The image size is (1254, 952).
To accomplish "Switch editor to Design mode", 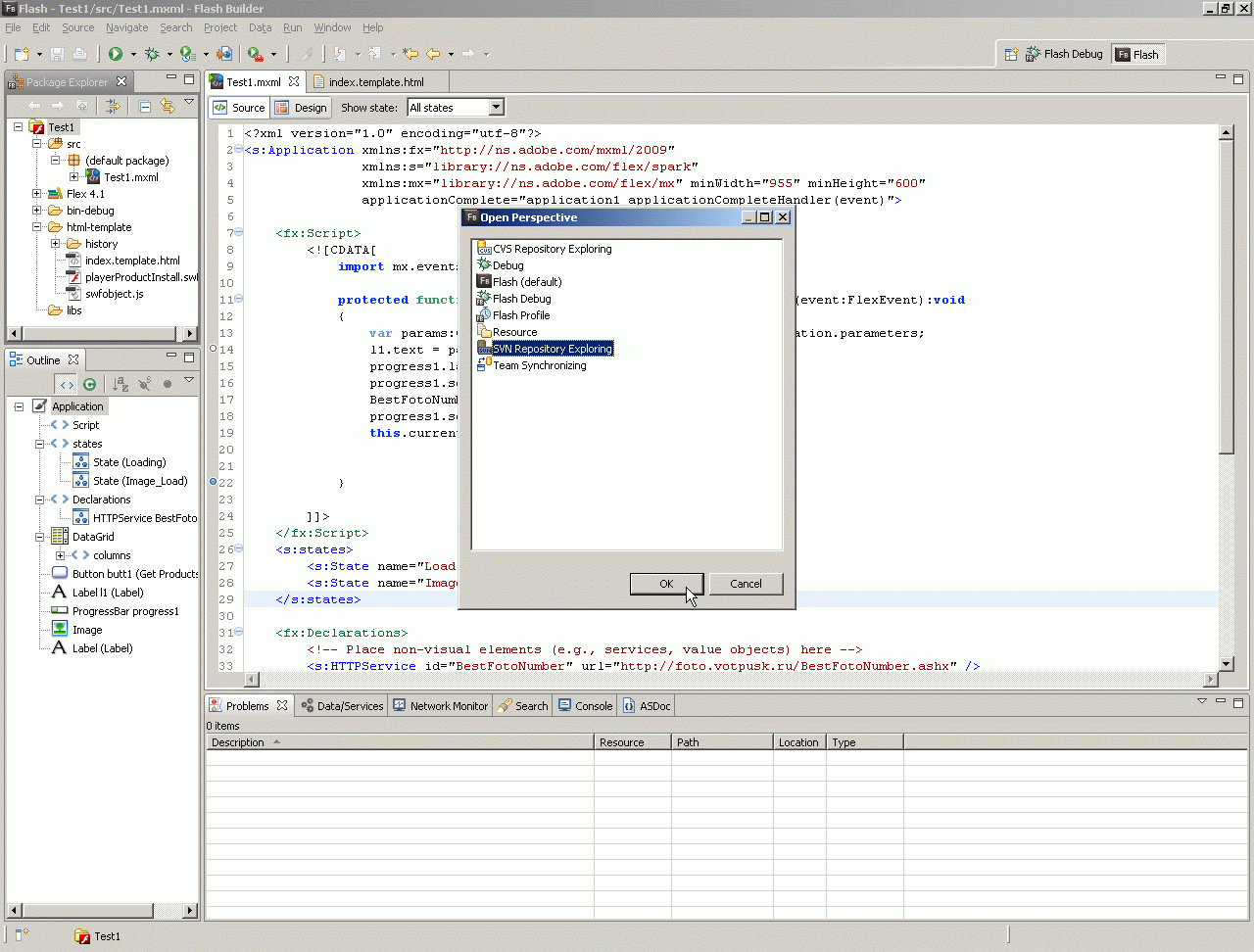I will pyautogui.click(x=301, y=108).
